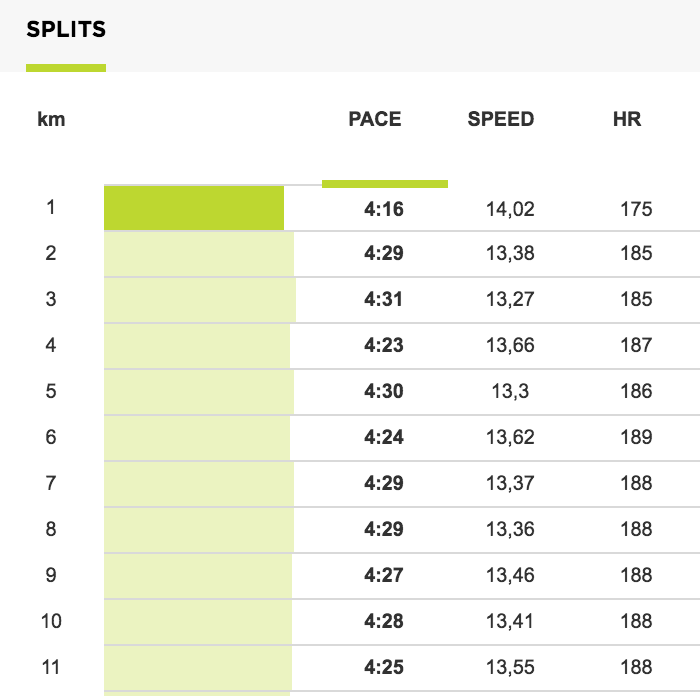
Task: Click the heart rate 189 in row 6
Action: pyautogui.click(x=636, y=437)
